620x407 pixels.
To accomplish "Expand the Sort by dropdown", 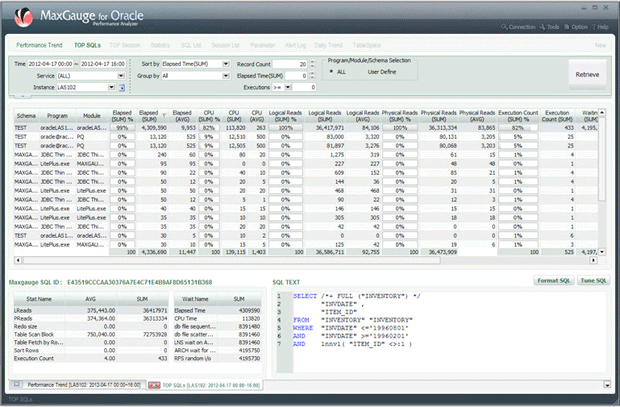I will click(226, 64).
